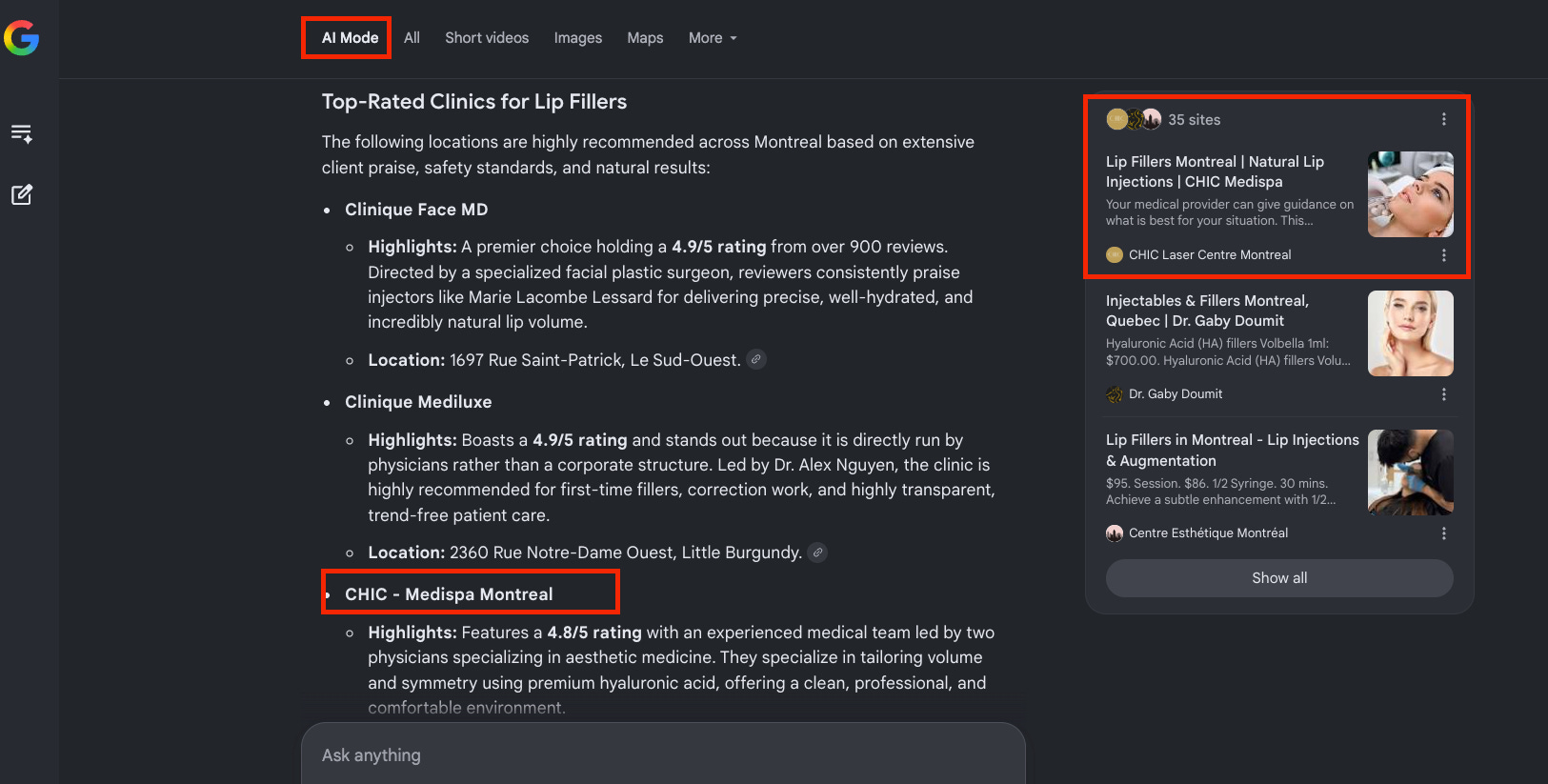Click the CHIC - Medispa Montreal clinic name
Image resolution: width=1548 pixels, height=784 pixels.
pyautogui.click(x=449, y=594)
